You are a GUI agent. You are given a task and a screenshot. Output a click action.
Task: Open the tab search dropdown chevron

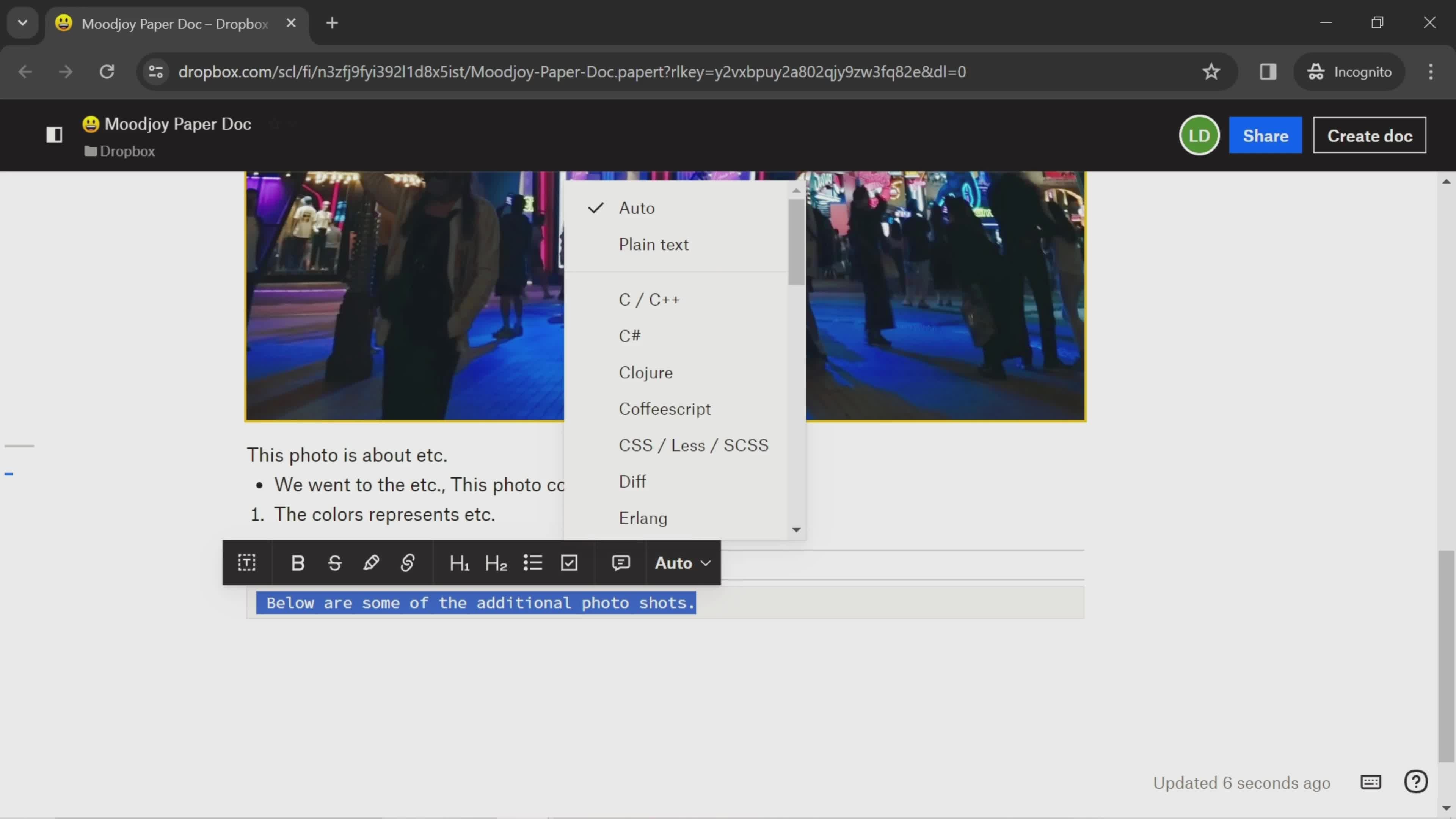click(23, 23)
